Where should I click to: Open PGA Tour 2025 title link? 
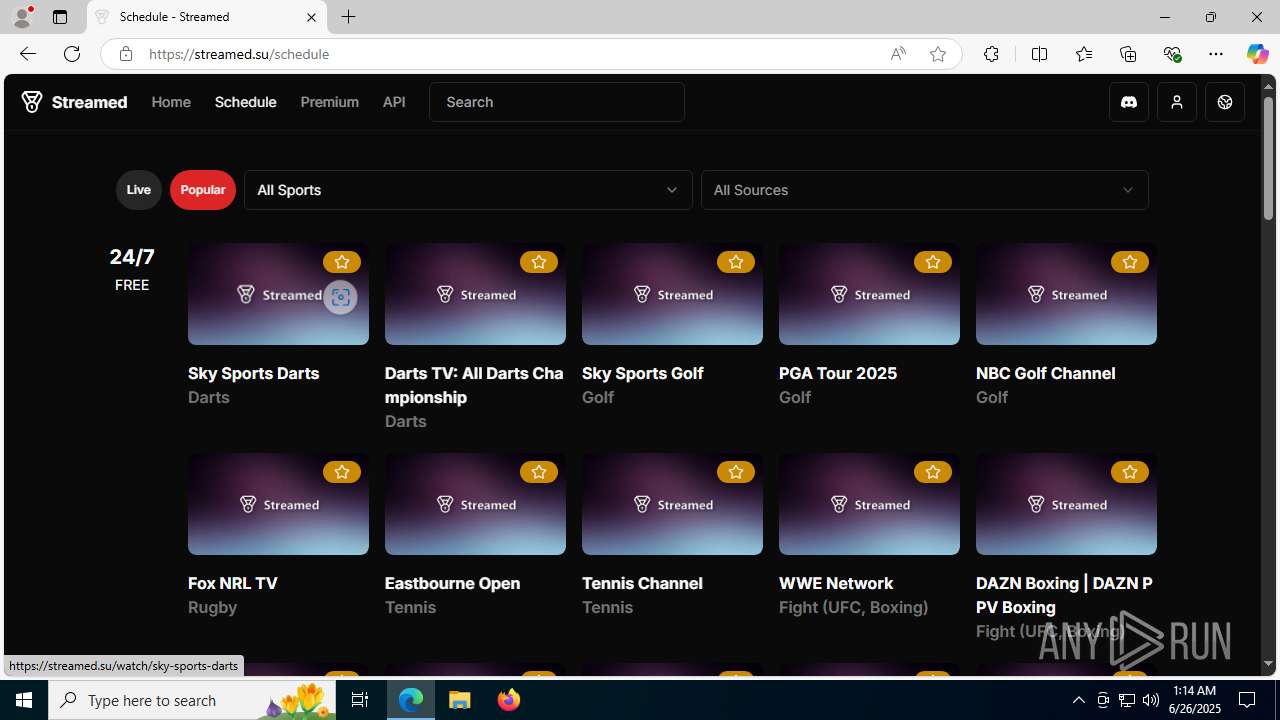point(838,373)
